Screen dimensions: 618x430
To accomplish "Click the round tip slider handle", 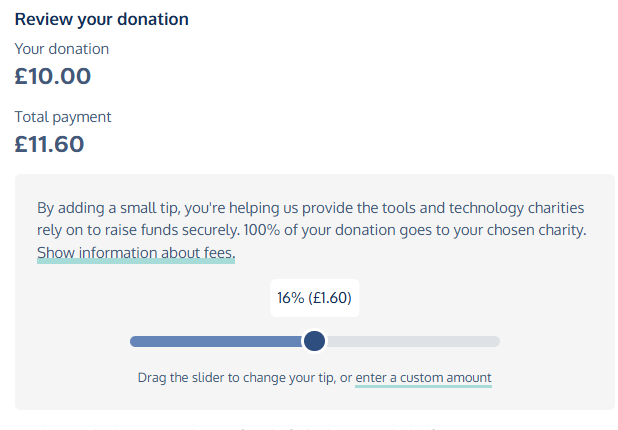I will pos(314,342).
